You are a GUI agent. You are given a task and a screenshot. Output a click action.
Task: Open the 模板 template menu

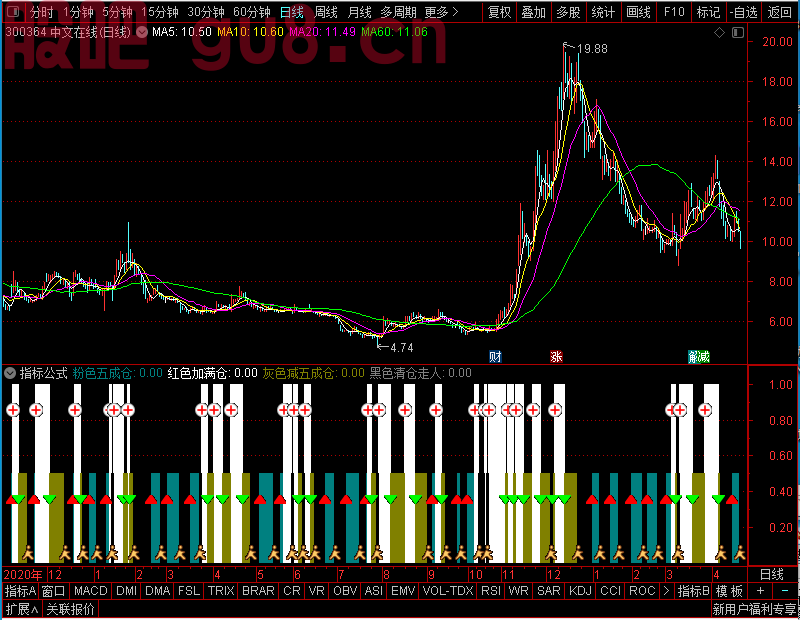(729, 591)
